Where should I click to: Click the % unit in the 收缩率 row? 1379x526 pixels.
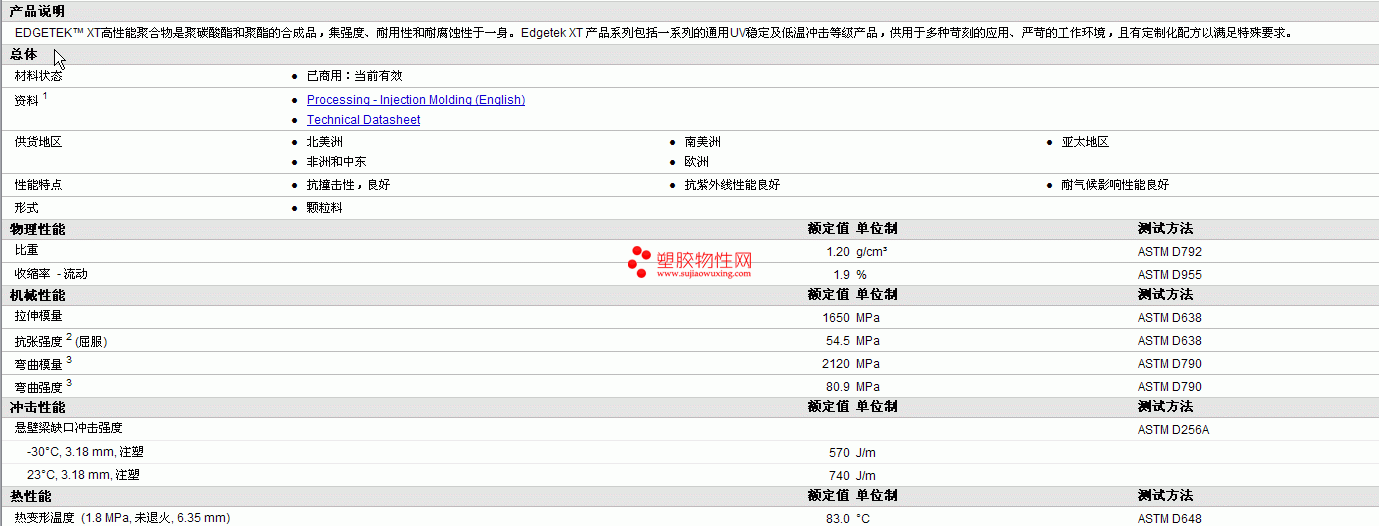tap(861, 274)
